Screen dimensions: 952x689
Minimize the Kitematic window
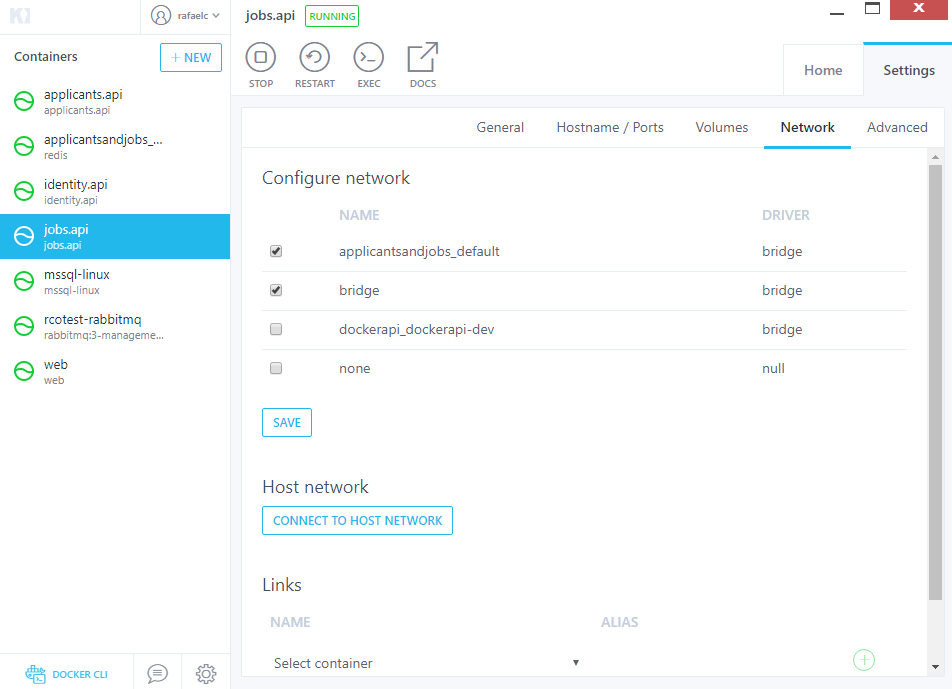click(837, 13)
